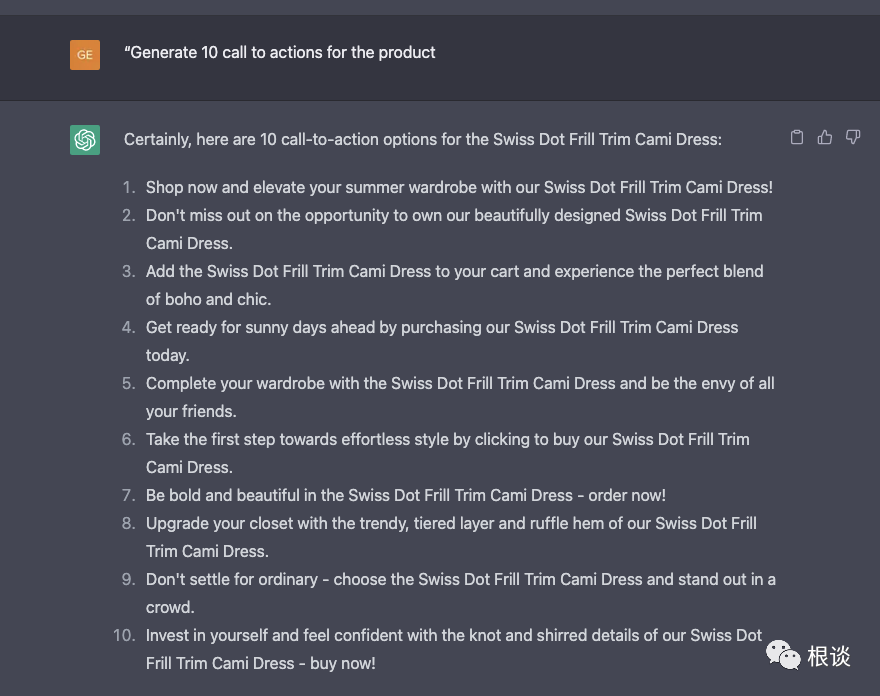The height and width of the screenshot is (696, 880).
Task: Give the response a thumbs up
Action: pos(825,137)
